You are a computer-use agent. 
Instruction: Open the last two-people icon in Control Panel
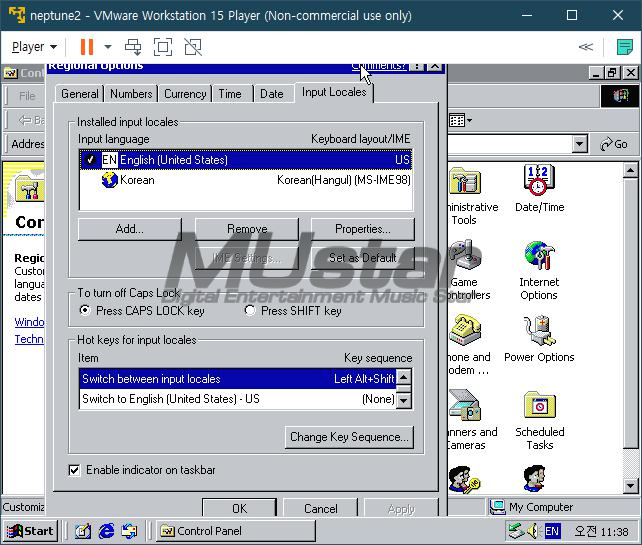[535, 477]
